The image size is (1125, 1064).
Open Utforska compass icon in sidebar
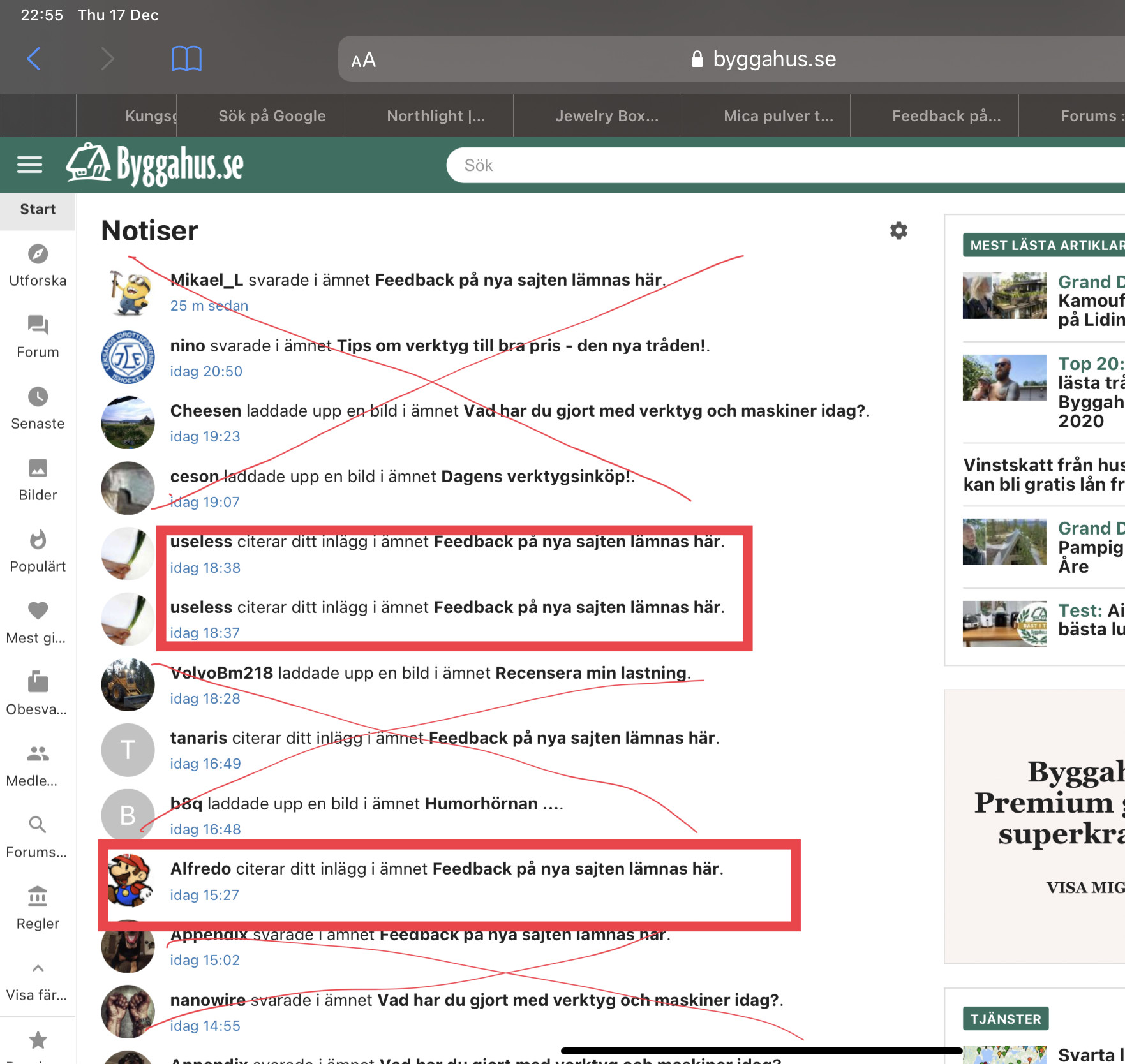[38, 254]
